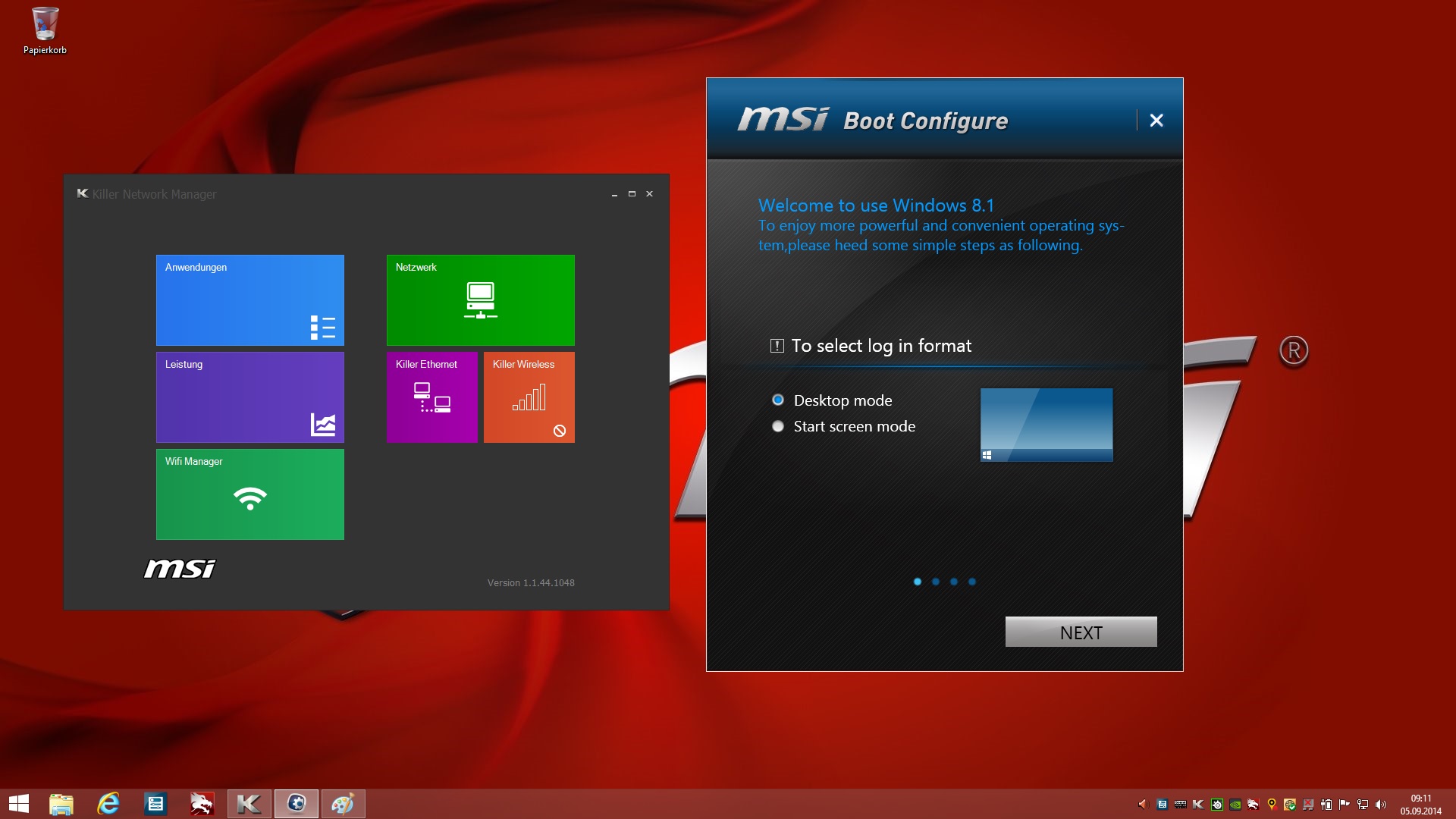Open the battery power tray icon
The image size is (1456, 819).
pos(1326,805)
